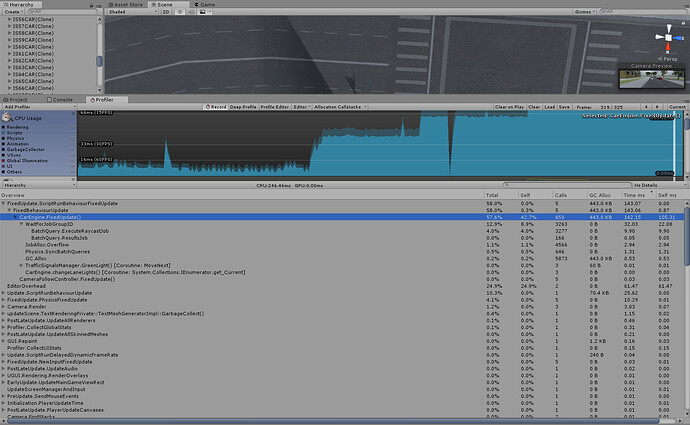Image resolution: width=690 pixels, height=425 pixels.
Task: Open the Shaded draw mode dropdown
Action: click(132, 12)
